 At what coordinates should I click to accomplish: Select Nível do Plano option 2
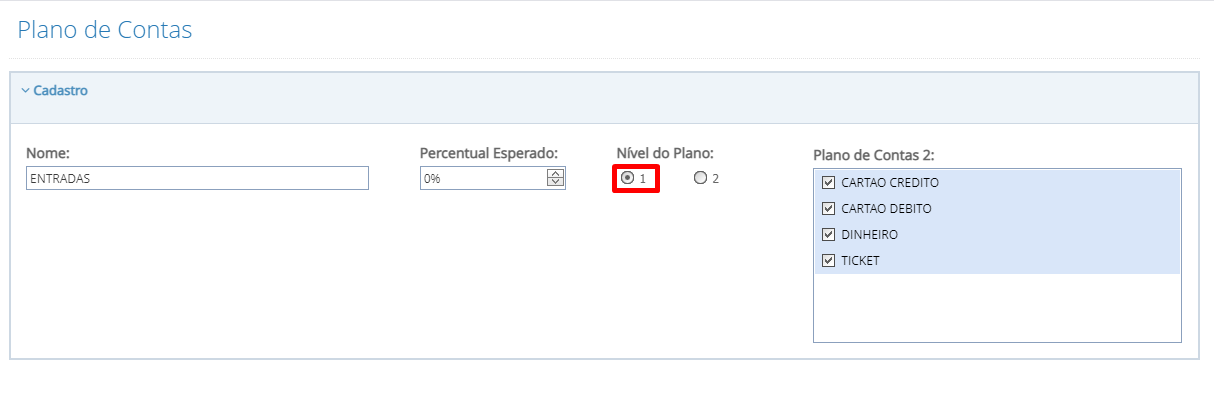click(x=700, y=178)
